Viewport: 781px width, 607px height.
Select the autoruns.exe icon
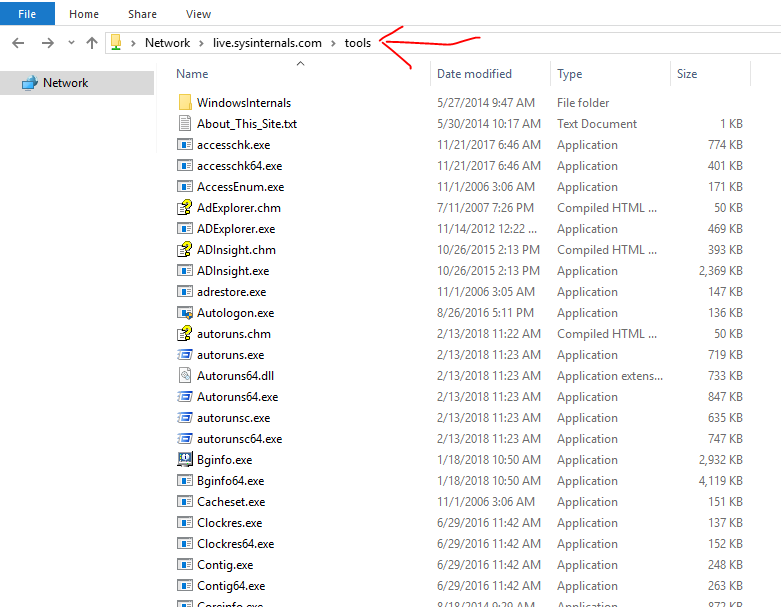[185, 355]
